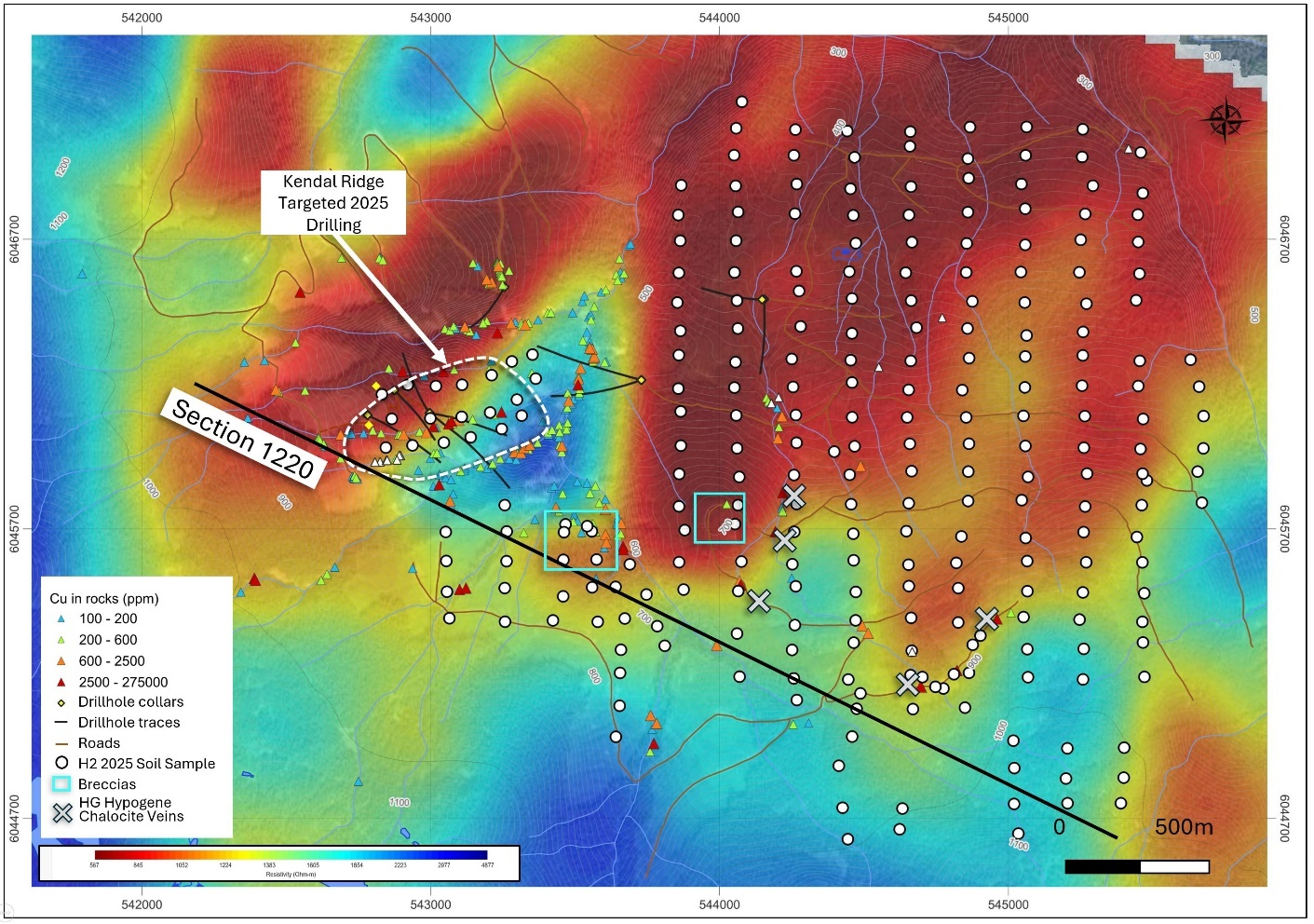
Task: Click the Drillhole collars diamond in legend
Action: [x=61, y=703]
